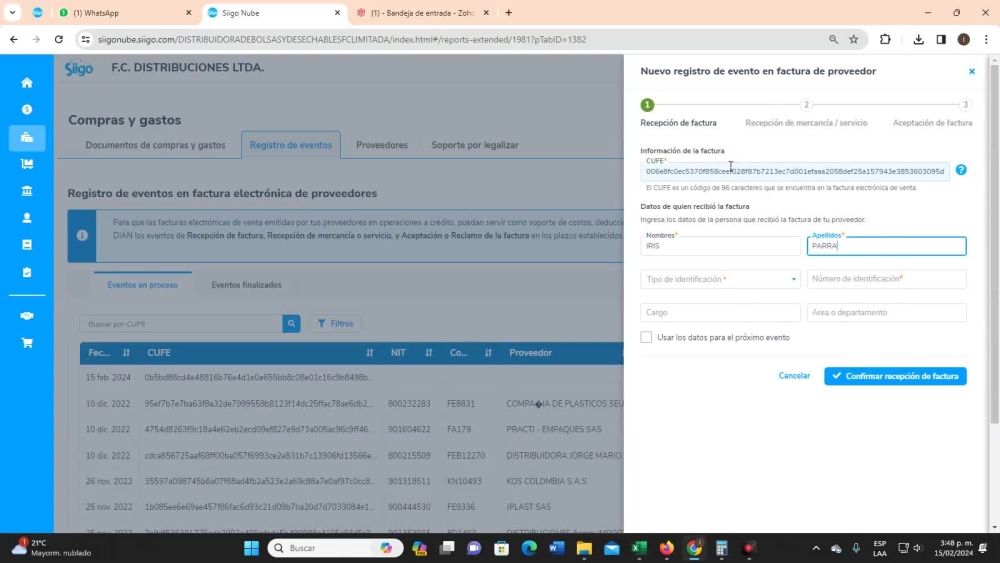Open a new browser tab
The height and width of the screenshot is (563, 1000).
pos(508,13)
